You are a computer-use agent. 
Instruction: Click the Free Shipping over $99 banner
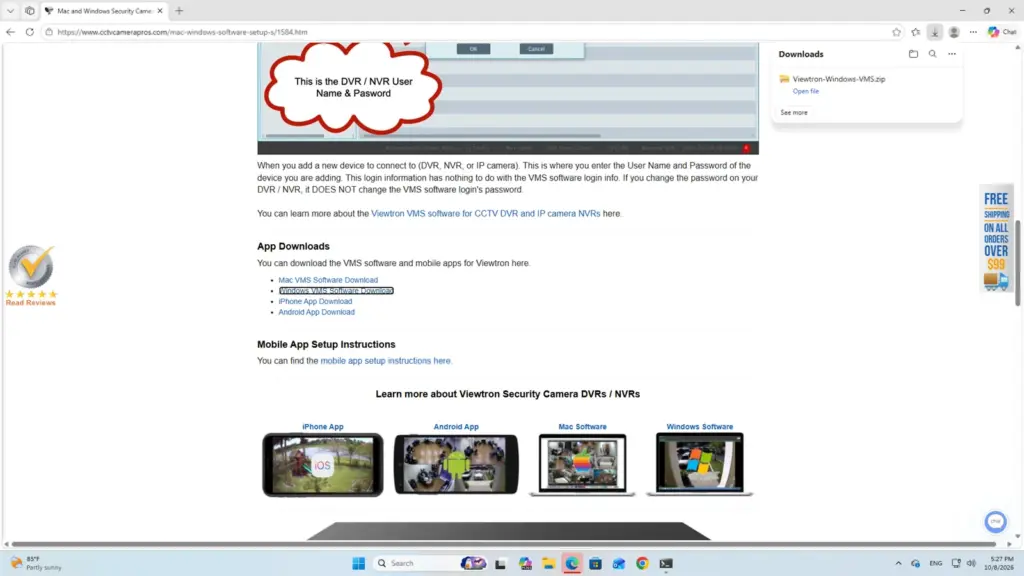[x=996, y=240]
